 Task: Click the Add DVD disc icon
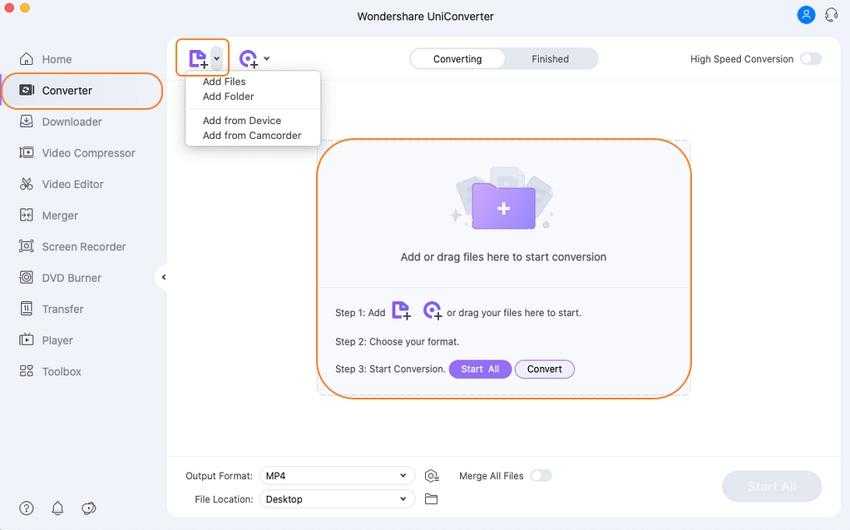click(x=248, y=59)
